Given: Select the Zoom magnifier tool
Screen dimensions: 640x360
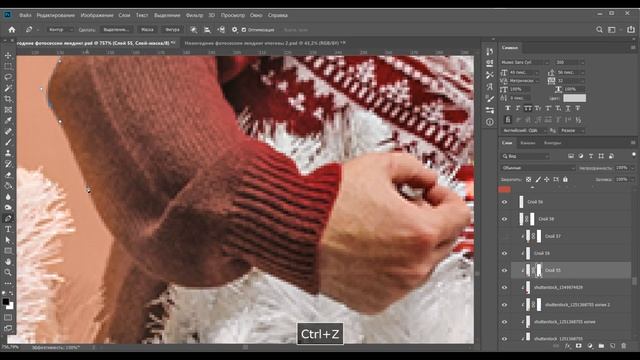Looking at the screenshot, I should 8,273.
